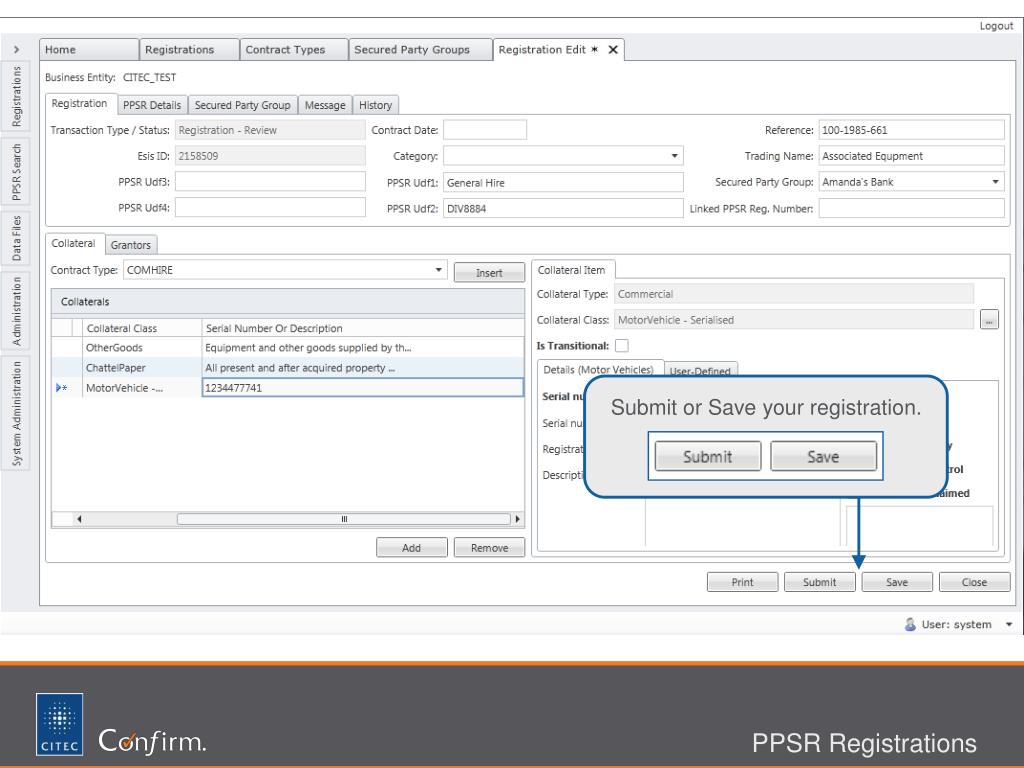Click the Insert button
Viewport: 1024px width, 768px height.
point(489,273)
